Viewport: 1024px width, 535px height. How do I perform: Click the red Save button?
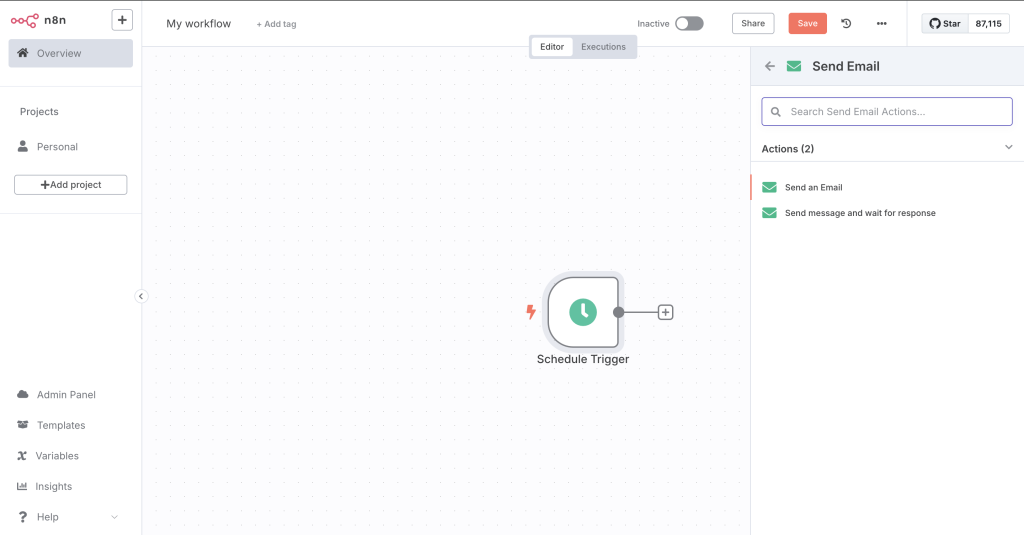[x=807, y=23]
